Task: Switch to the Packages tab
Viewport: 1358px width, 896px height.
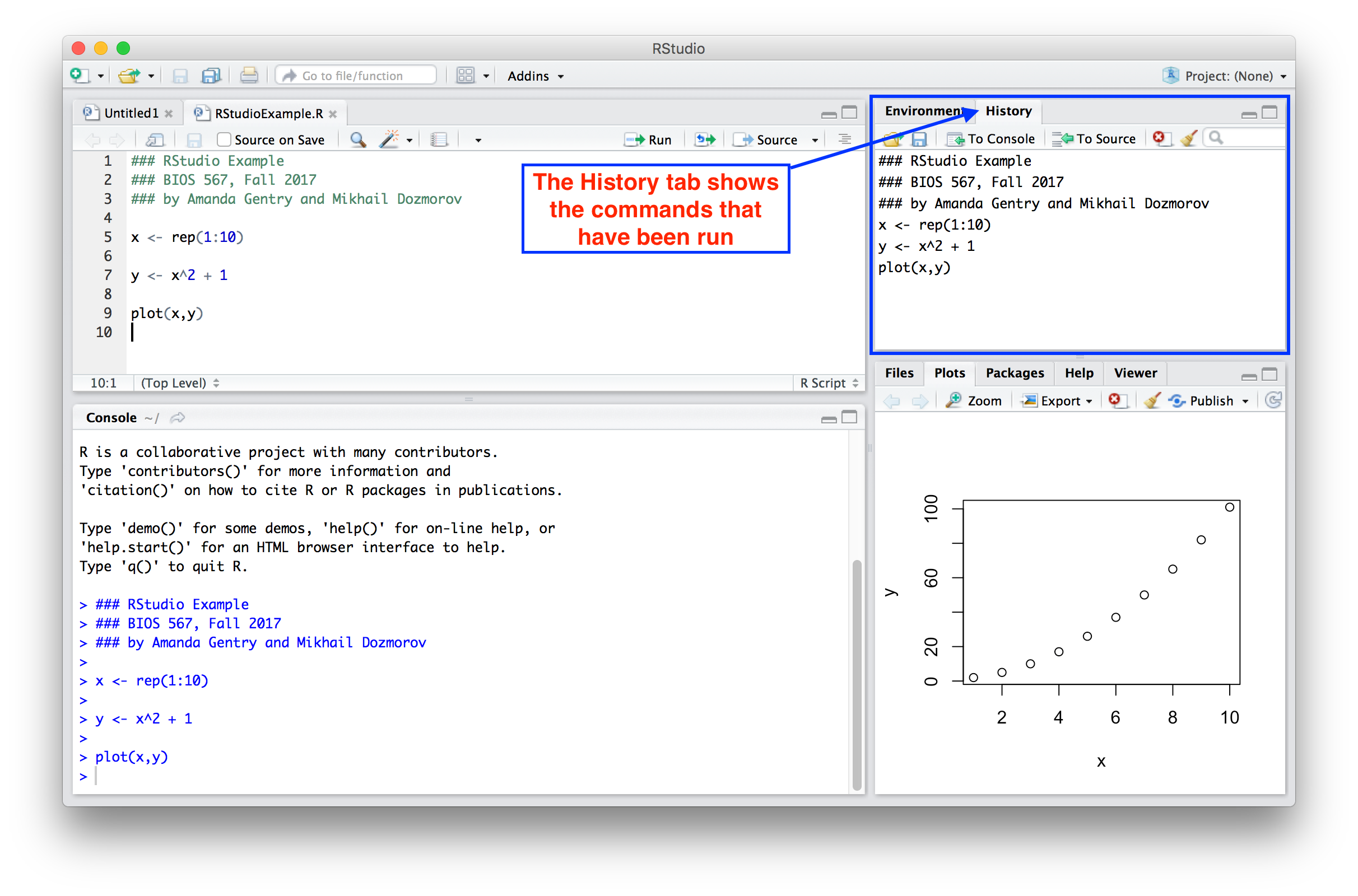Action: tap(1015, 373)
